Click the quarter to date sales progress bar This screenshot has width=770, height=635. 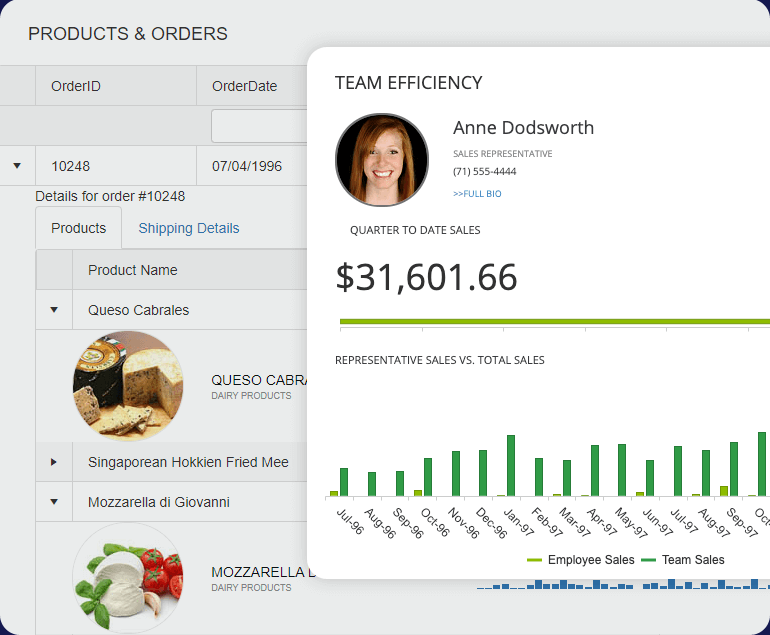tap(555, 322)
